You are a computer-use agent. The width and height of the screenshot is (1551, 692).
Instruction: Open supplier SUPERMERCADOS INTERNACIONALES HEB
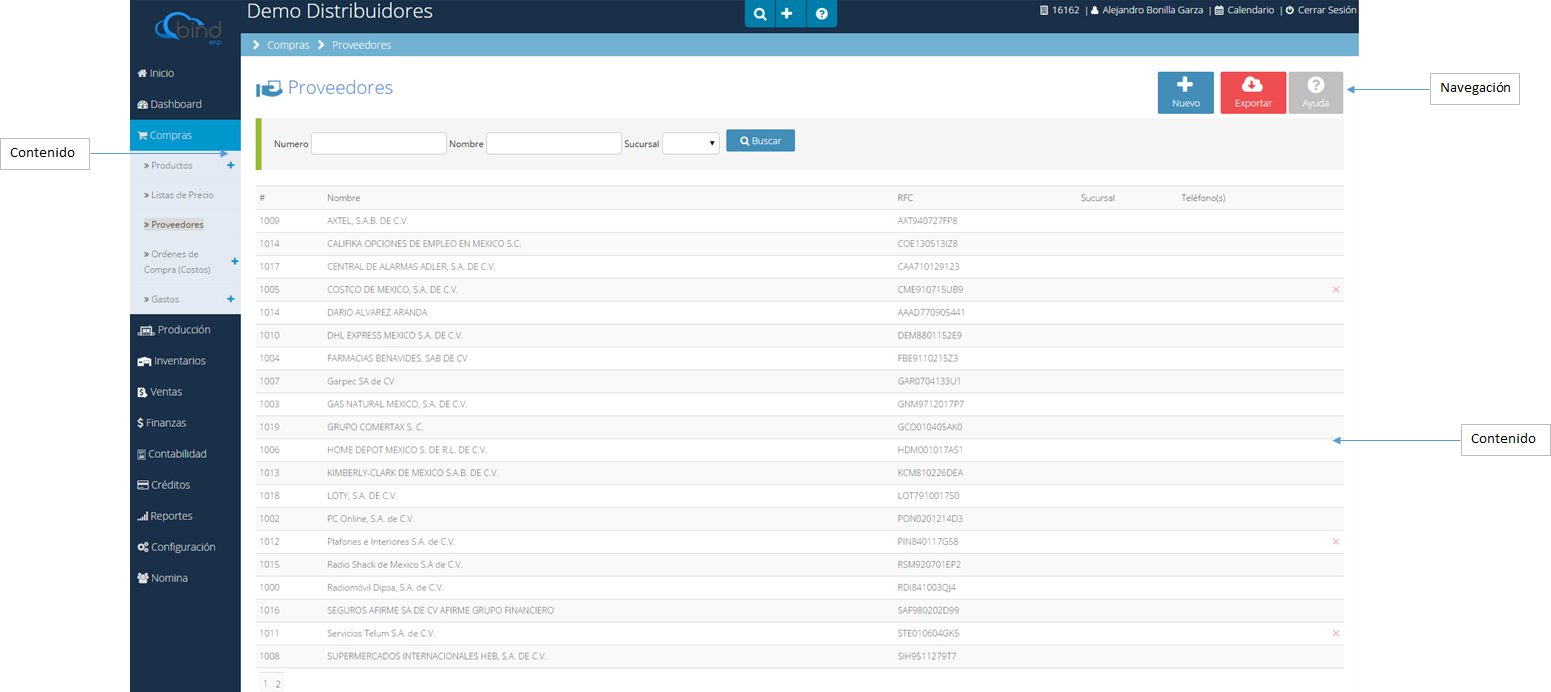pyautogui.click(x=437, y=657)
